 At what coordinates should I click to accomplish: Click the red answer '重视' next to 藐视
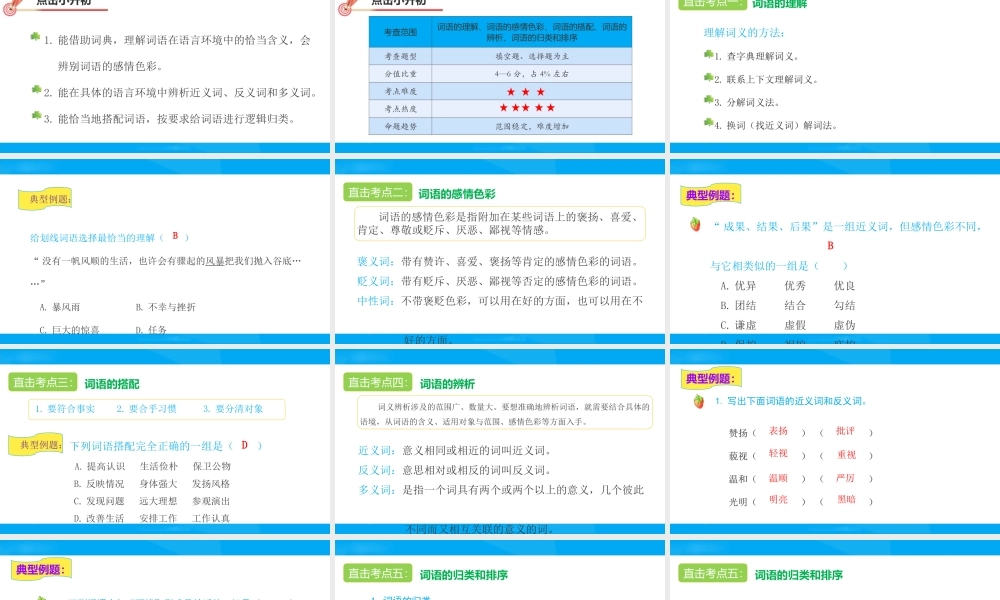[x=846, y=455]
